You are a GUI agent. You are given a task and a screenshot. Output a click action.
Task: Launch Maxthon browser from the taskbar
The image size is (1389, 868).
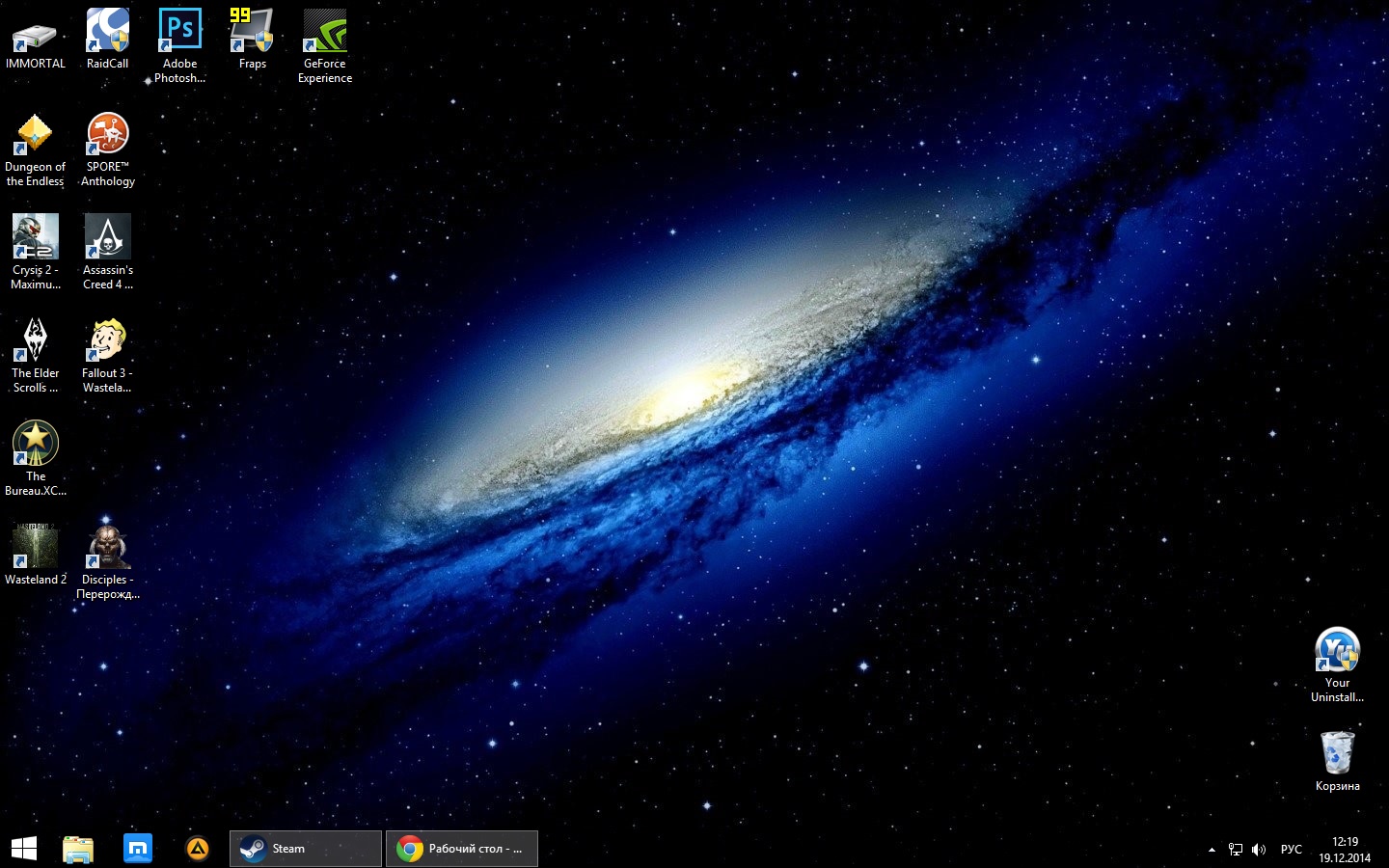click(138, 849)
